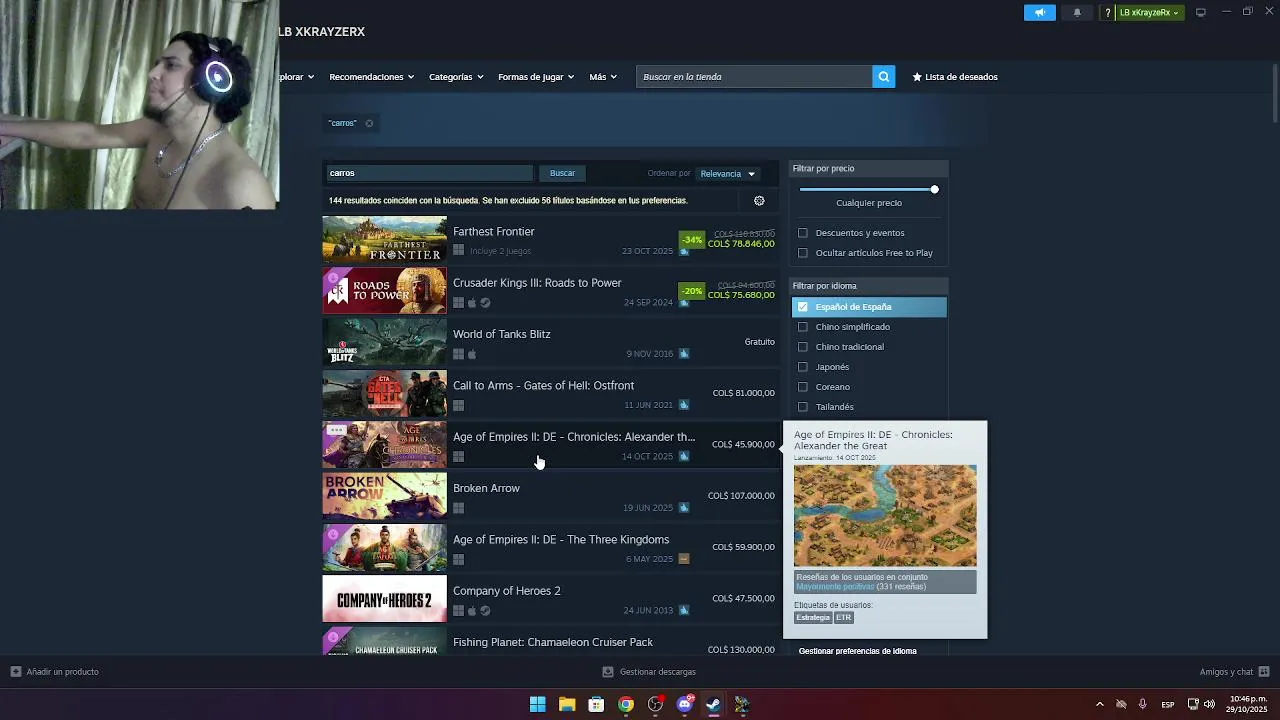Open the notifications bell icon

pyautogui.click(x=1077, y=13)
